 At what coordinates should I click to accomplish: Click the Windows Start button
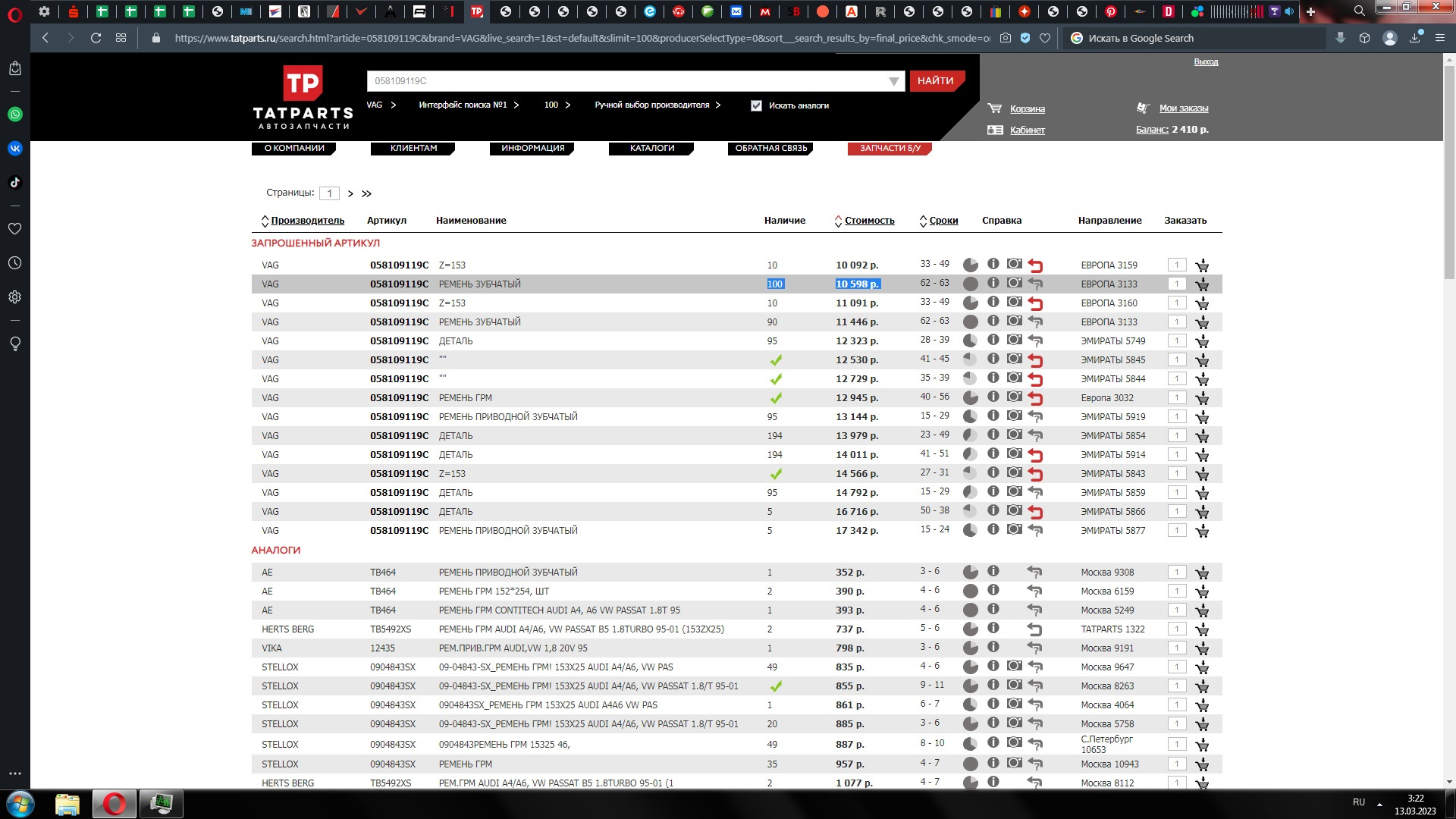pyautogui.click(x=20, y=804)
